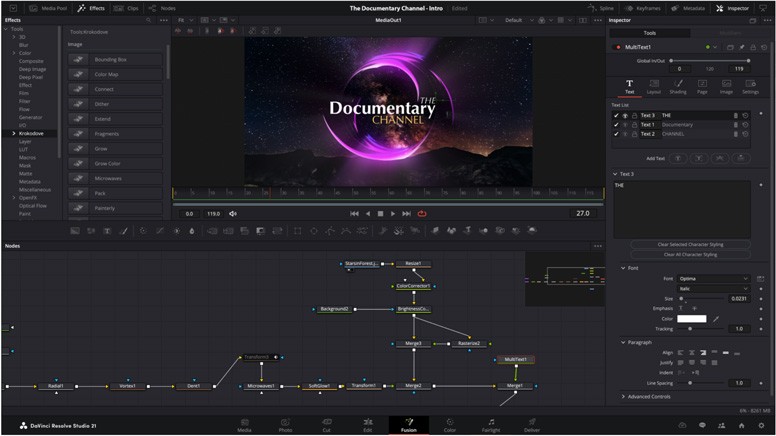This screenshot has width=776, height=436.
Task: Switch to the Fairlight page
Action: pyautogui.click(x=491, y=425)
